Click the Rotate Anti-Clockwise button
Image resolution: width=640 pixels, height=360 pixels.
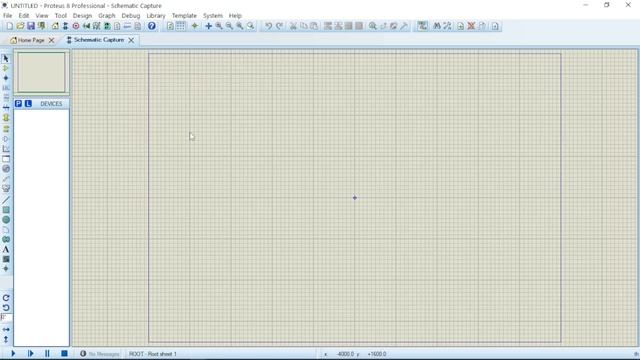click(6, 308)
